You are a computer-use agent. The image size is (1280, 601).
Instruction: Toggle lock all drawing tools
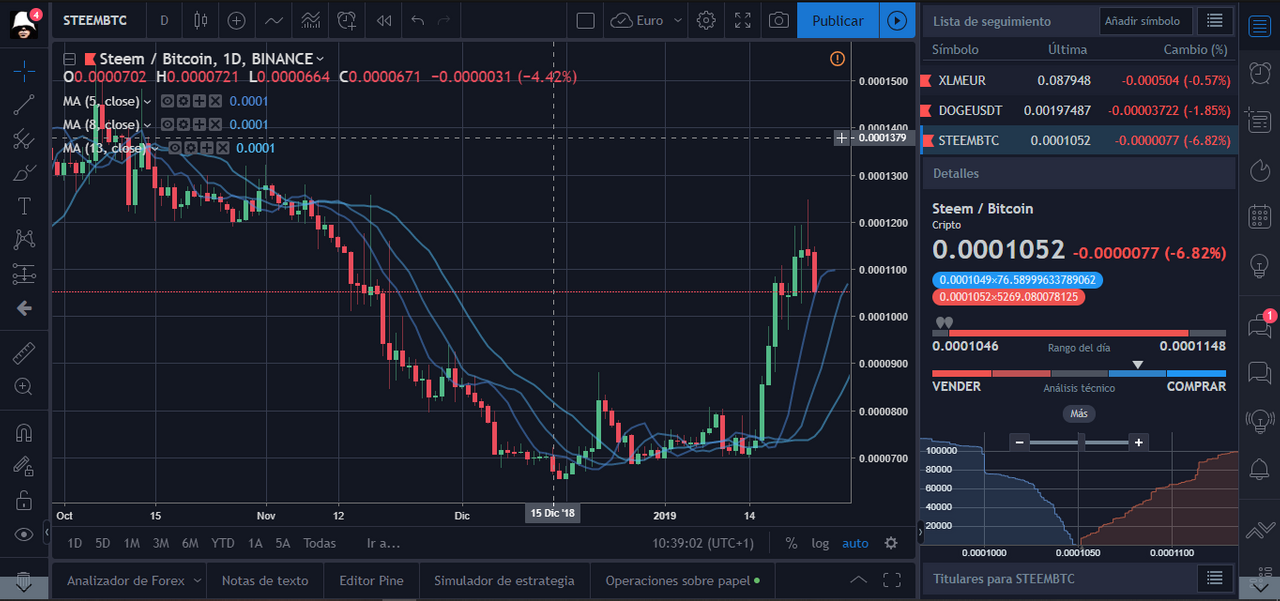tap(24, 500)
